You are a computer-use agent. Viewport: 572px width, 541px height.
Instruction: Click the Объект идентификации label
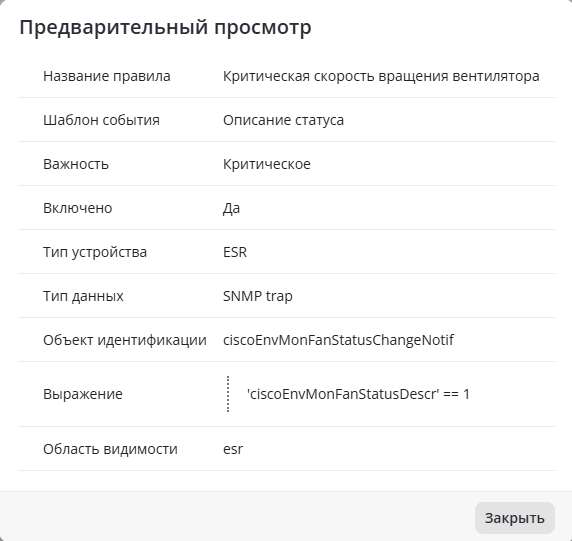coord(125,340)
